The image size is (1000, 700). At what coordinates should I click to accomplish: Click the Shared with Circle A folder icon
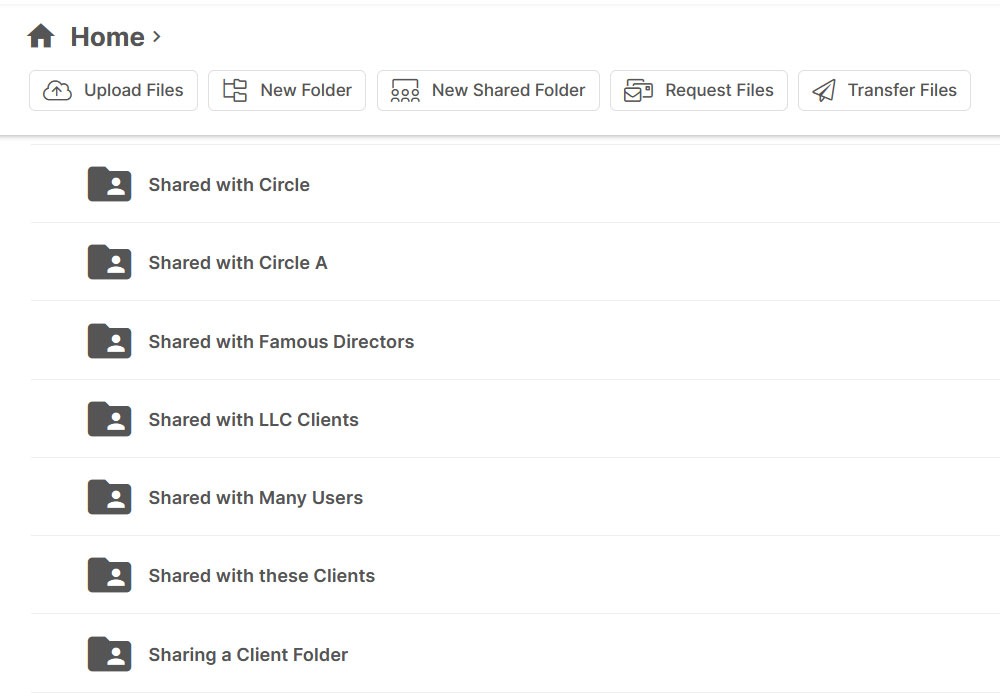109,262
